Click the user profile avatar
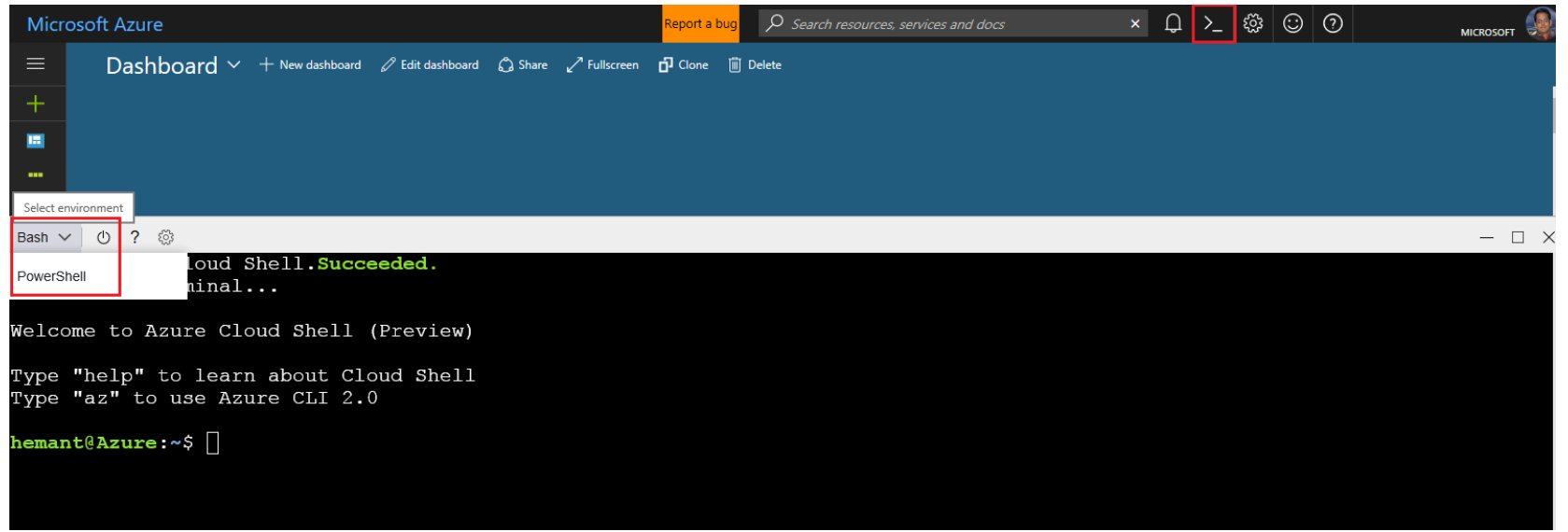 point(1540,23)
